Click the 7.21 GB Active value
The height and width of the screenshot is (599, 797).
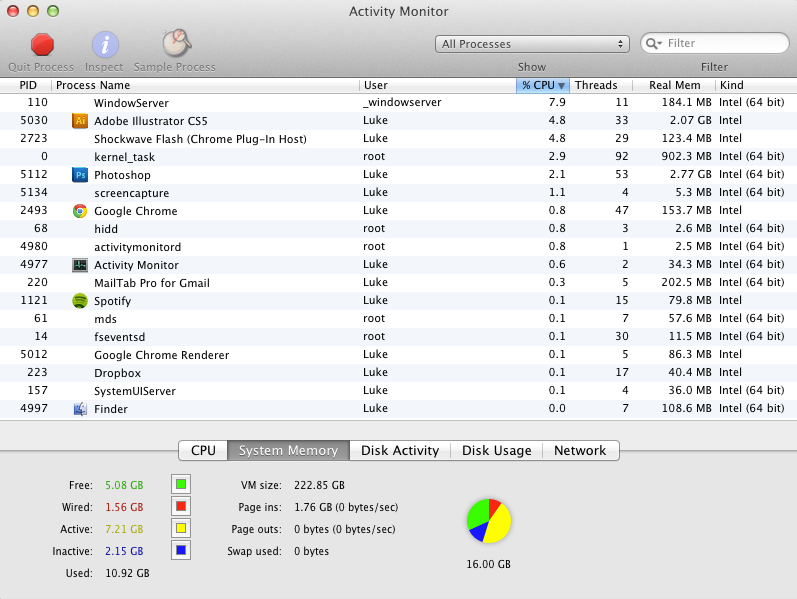tap(124, 529)
